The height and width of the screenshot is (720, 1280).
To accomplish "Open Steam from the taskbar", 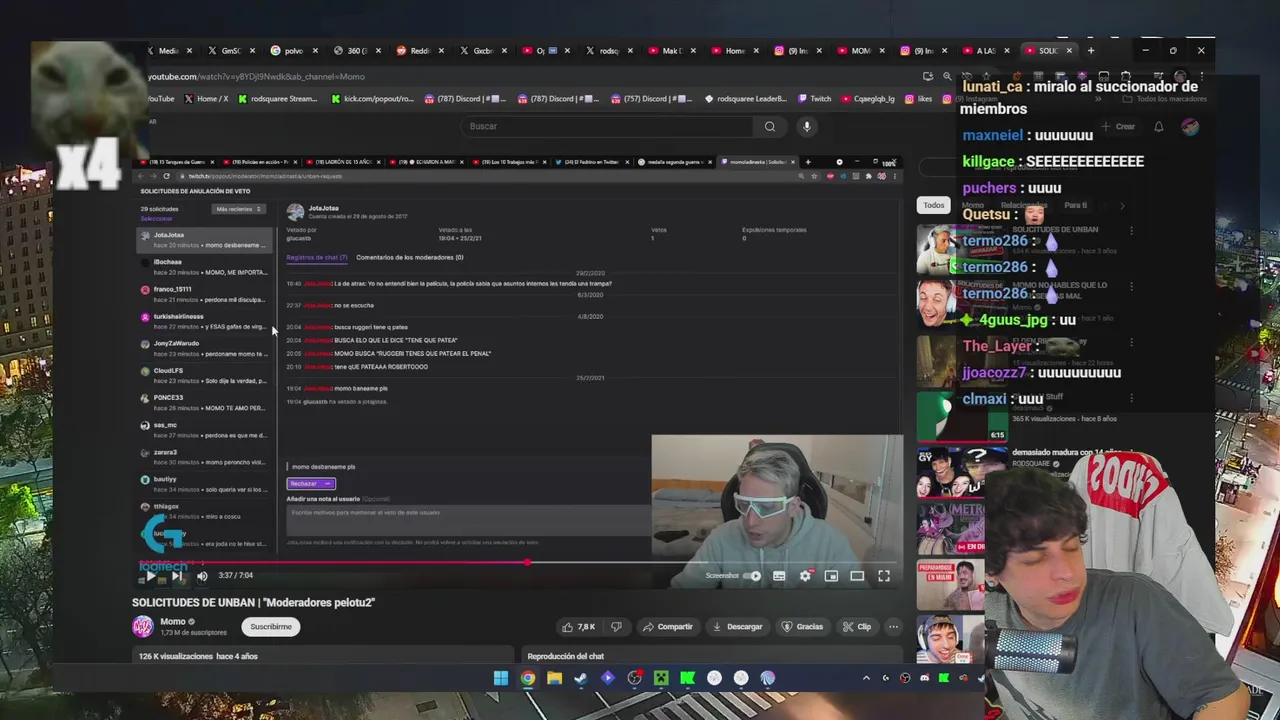I will pos(581,678).
